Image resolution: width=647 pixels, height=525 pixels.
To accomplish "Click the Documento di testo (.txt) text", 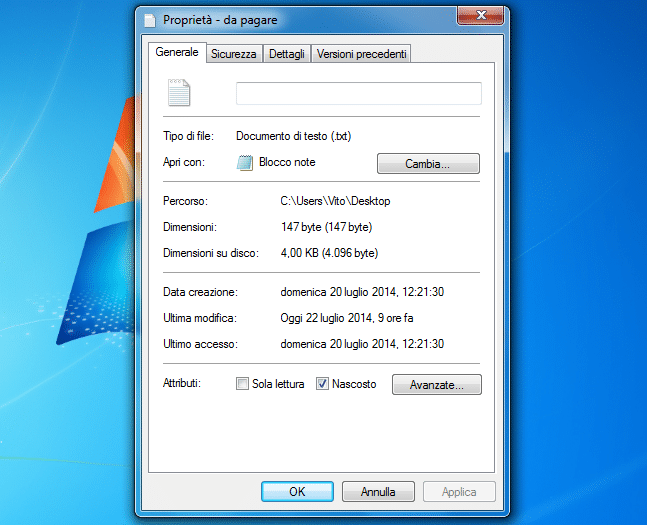I will (x=293, y=136).
